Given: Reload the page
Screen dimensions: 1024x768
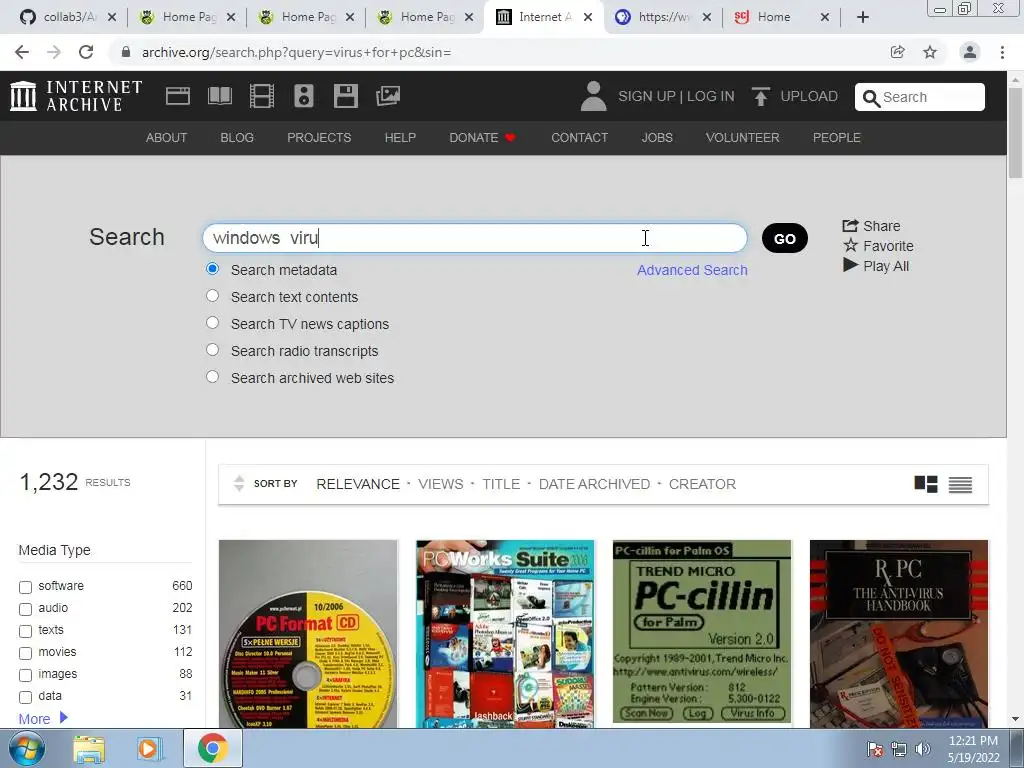Looking at the screenshot, I should pyautogui.click(x=86, y=52).
